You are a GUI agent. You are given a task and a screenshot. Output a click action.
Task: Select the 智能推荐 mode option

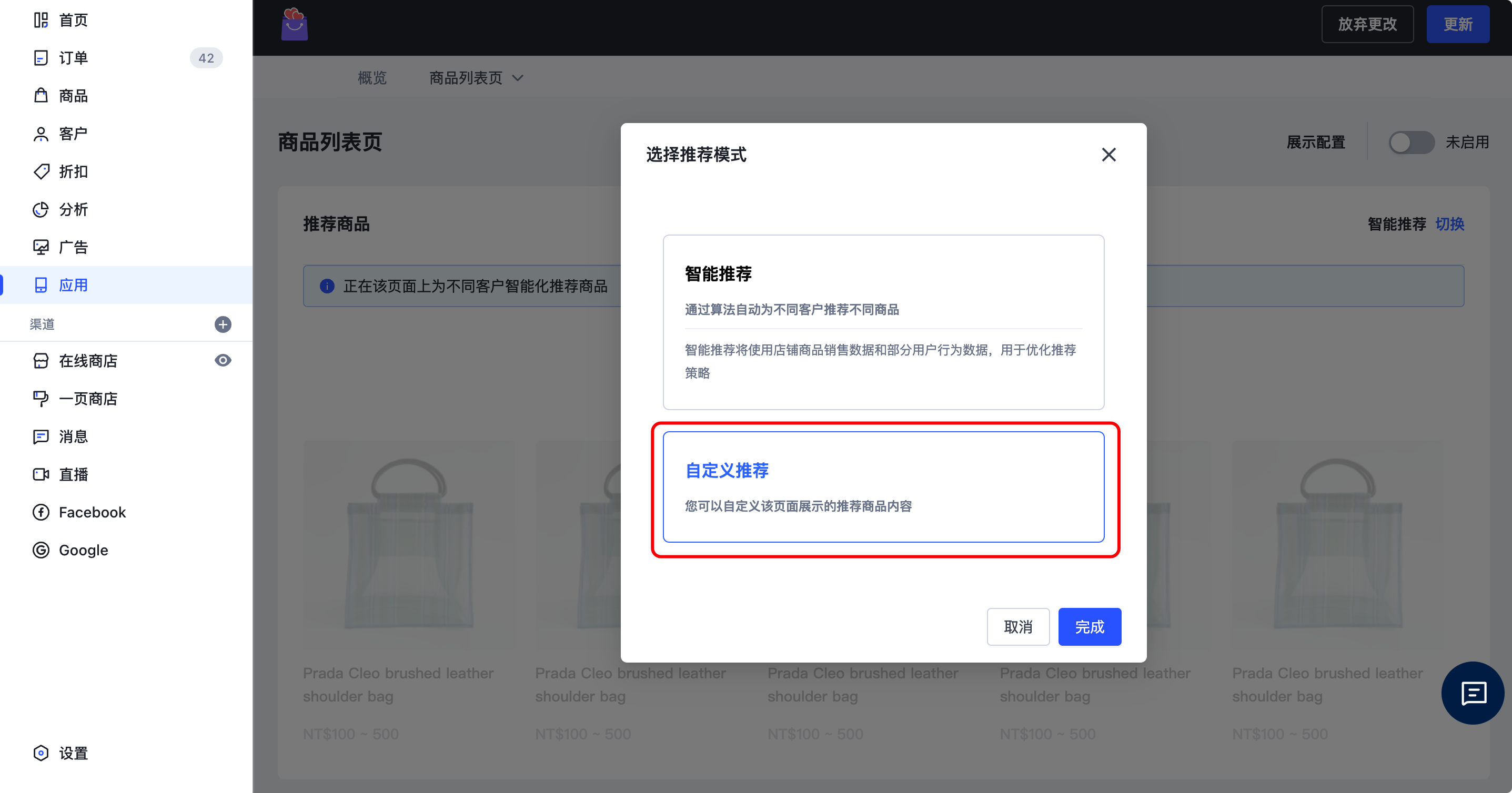pos(883,322)
